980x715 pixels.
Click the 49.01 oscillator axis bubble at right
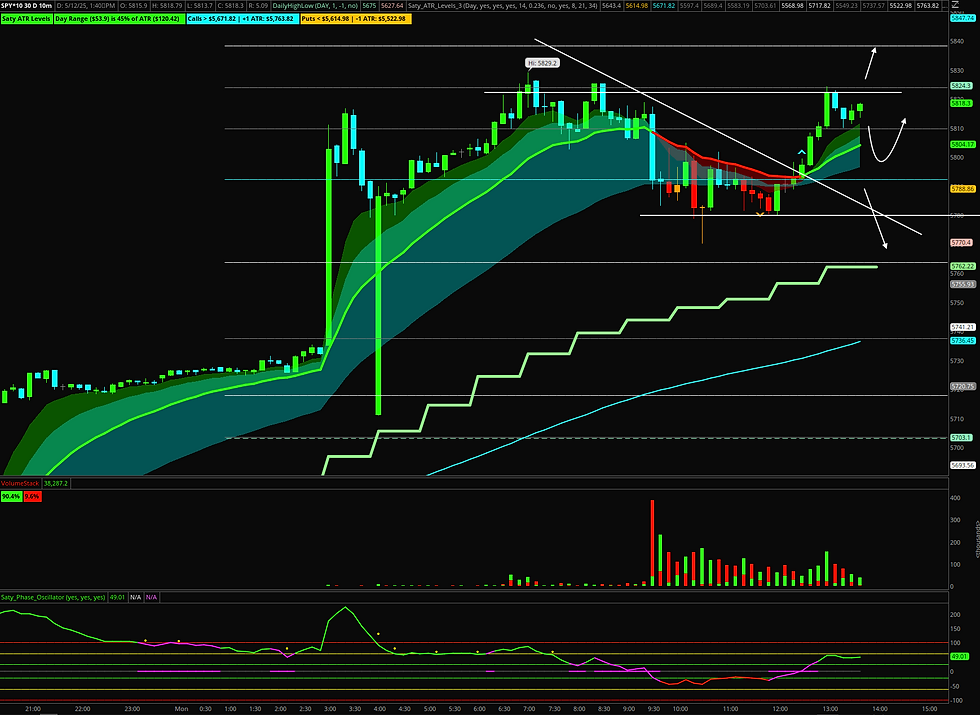coord(959,657)
